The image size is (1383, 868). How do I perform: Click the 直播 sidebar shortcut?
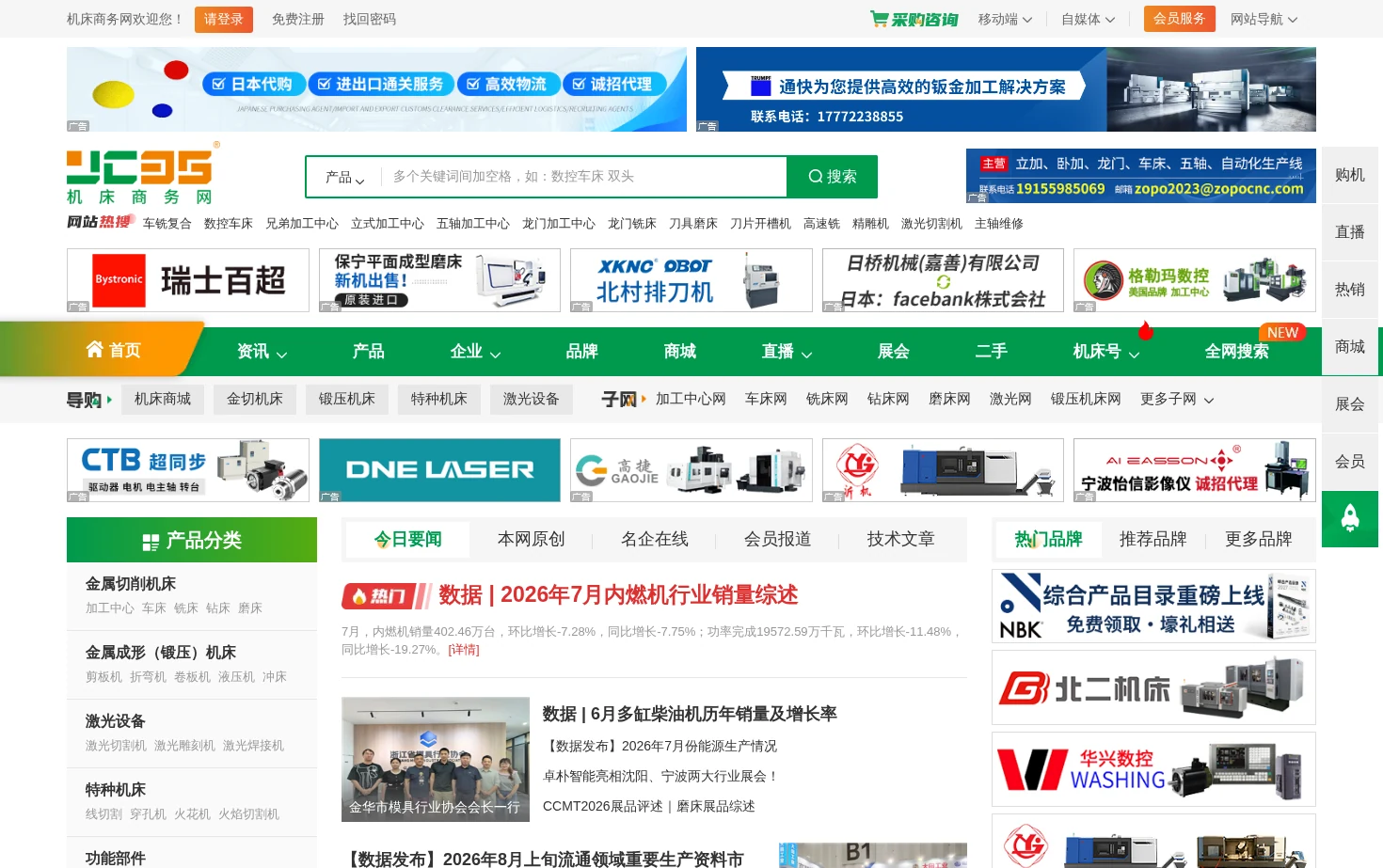coord(1349,232)
